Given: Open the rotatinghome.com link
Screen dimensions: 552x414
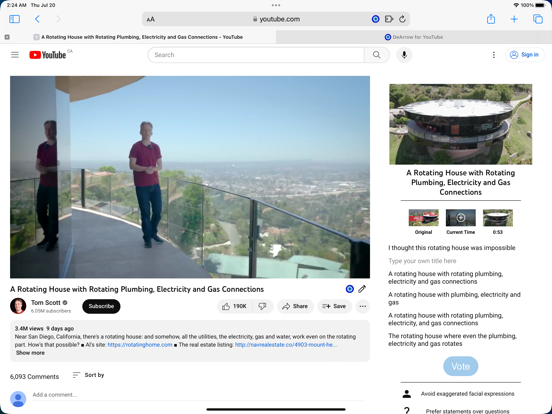Looking at the screenshot, I should click(140, 345).
